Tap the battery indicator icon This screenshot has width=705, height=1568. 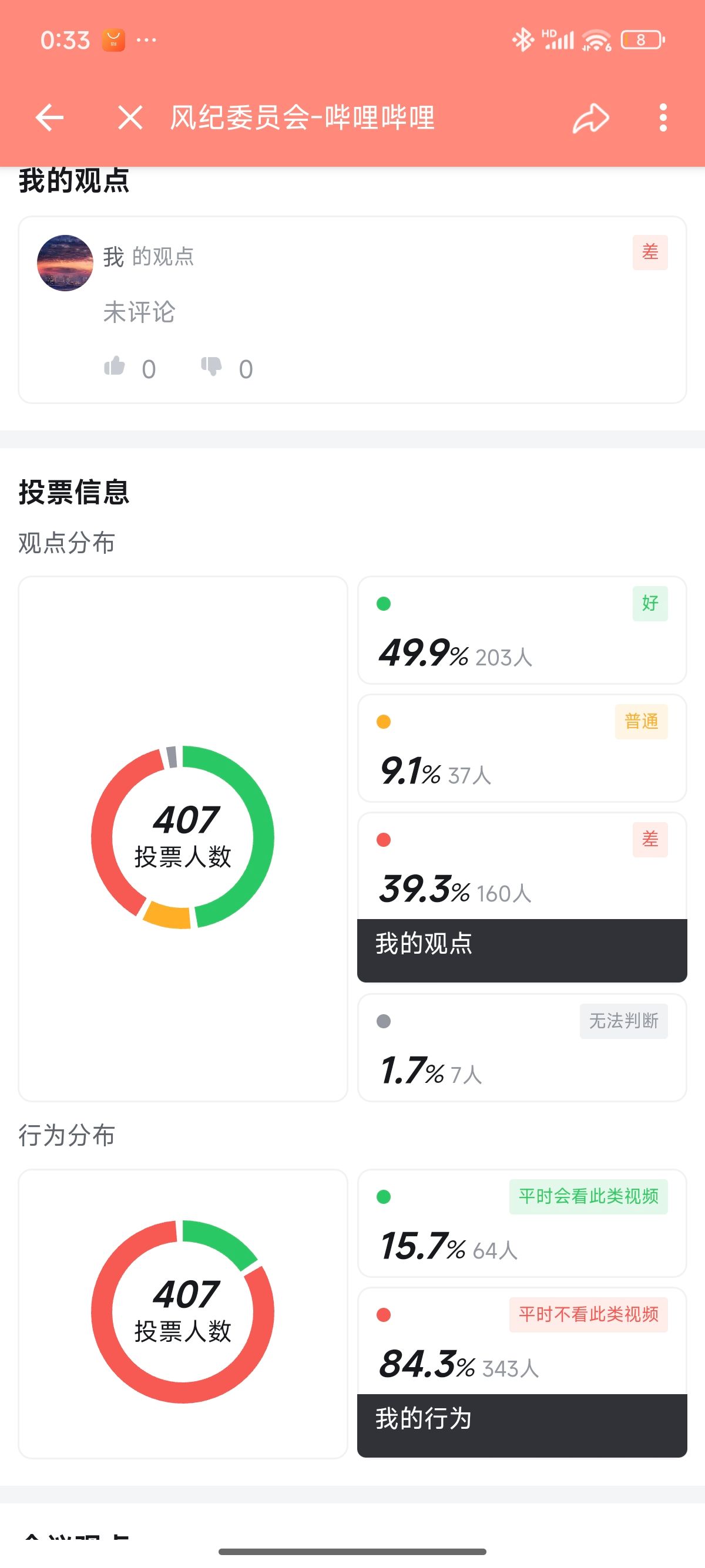click(x=642, y=40)
